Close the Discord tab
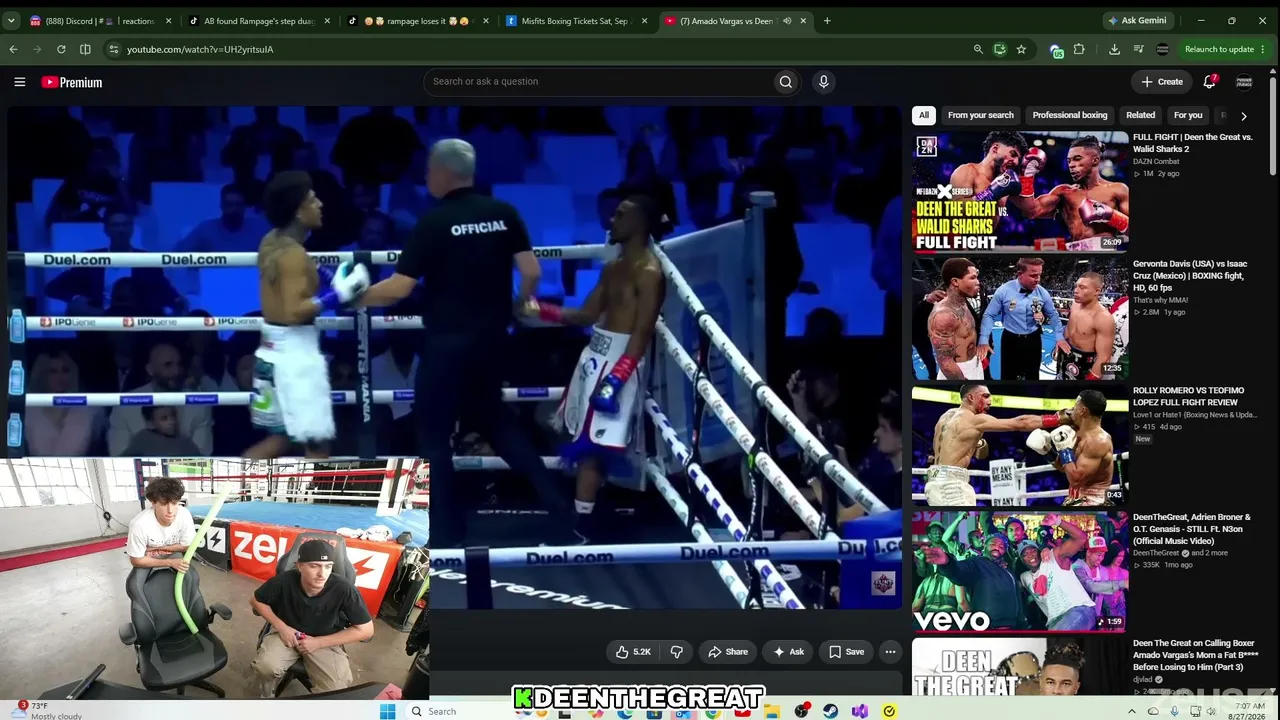The width and height of the screenshot is (1280, 720). 168,21
